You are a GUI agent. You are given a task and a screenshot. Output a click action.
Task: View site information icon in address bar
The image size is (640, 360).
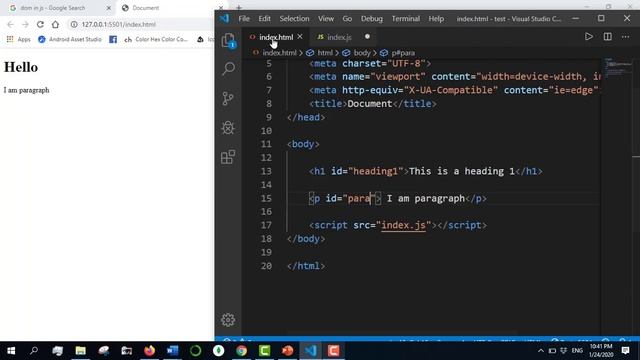point(74,24)
